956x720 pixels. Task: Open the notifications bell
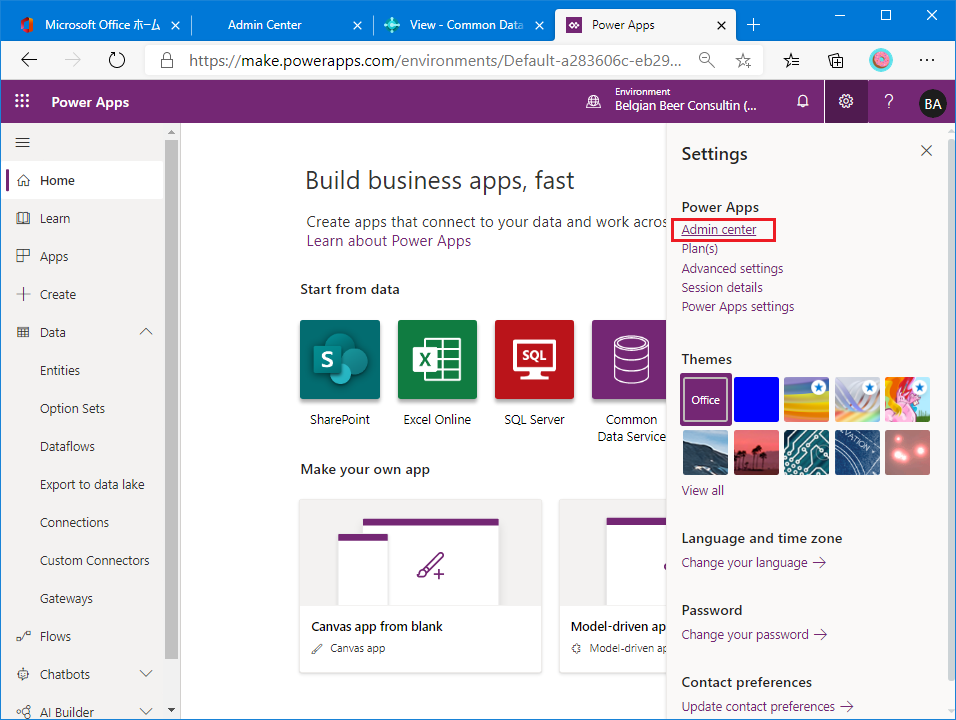click(x=802, y=101)
